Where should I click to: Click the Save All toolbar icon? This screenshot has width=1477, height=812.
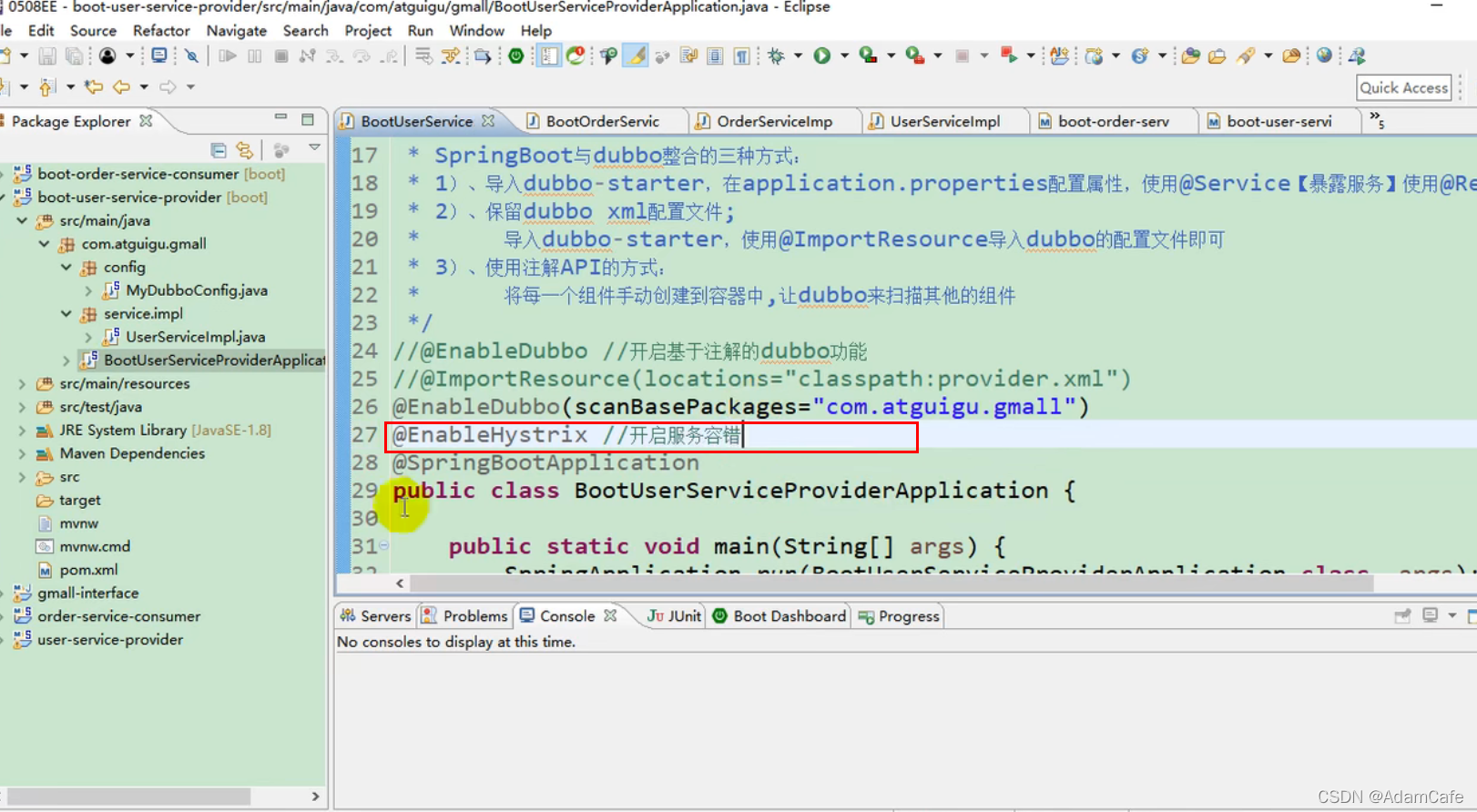pos(74,56)
